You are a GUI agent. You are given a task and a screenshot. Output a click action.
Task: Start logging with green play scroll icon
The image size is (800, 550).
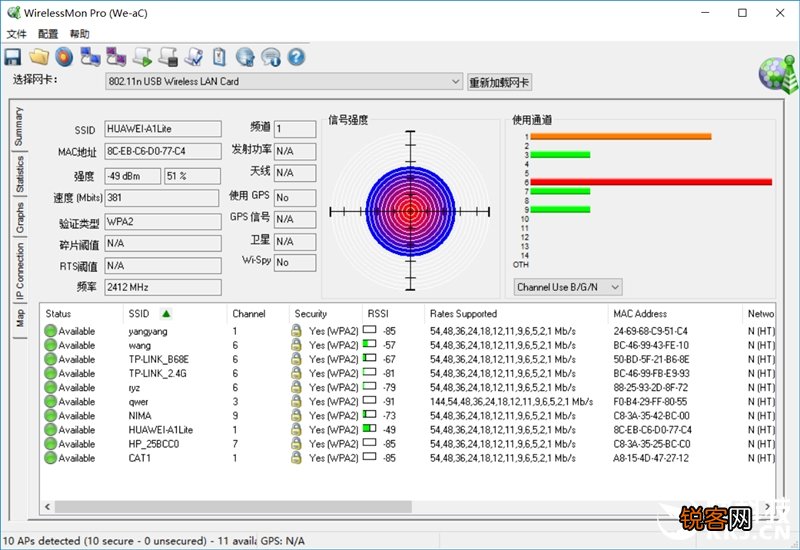tap(142, 57)
